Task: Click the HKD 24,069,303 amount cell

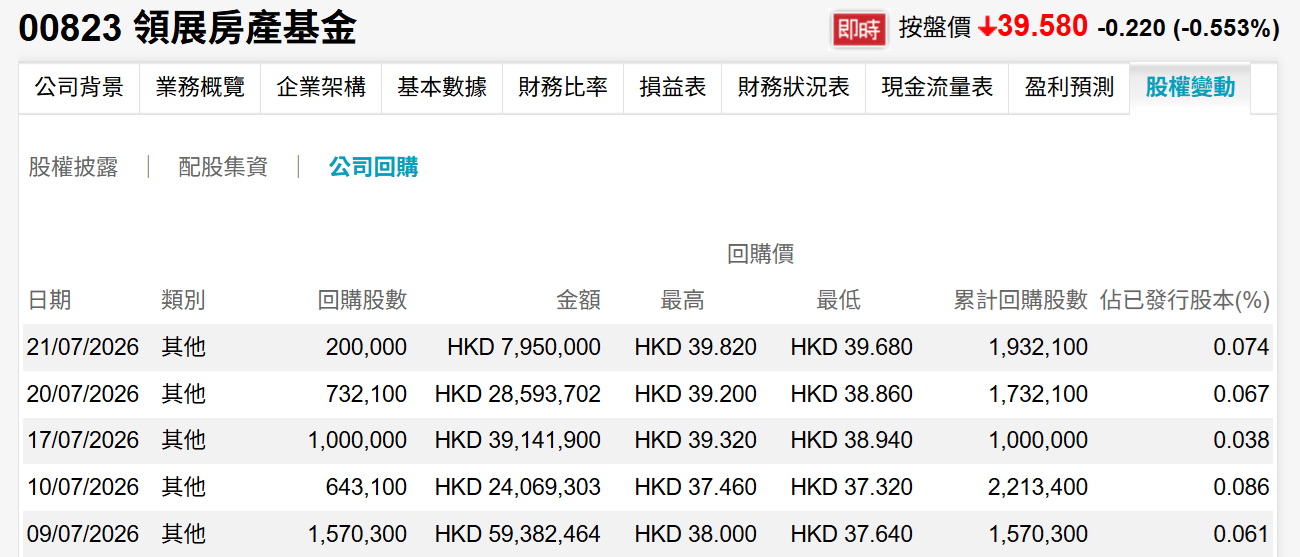Action: 518,487
